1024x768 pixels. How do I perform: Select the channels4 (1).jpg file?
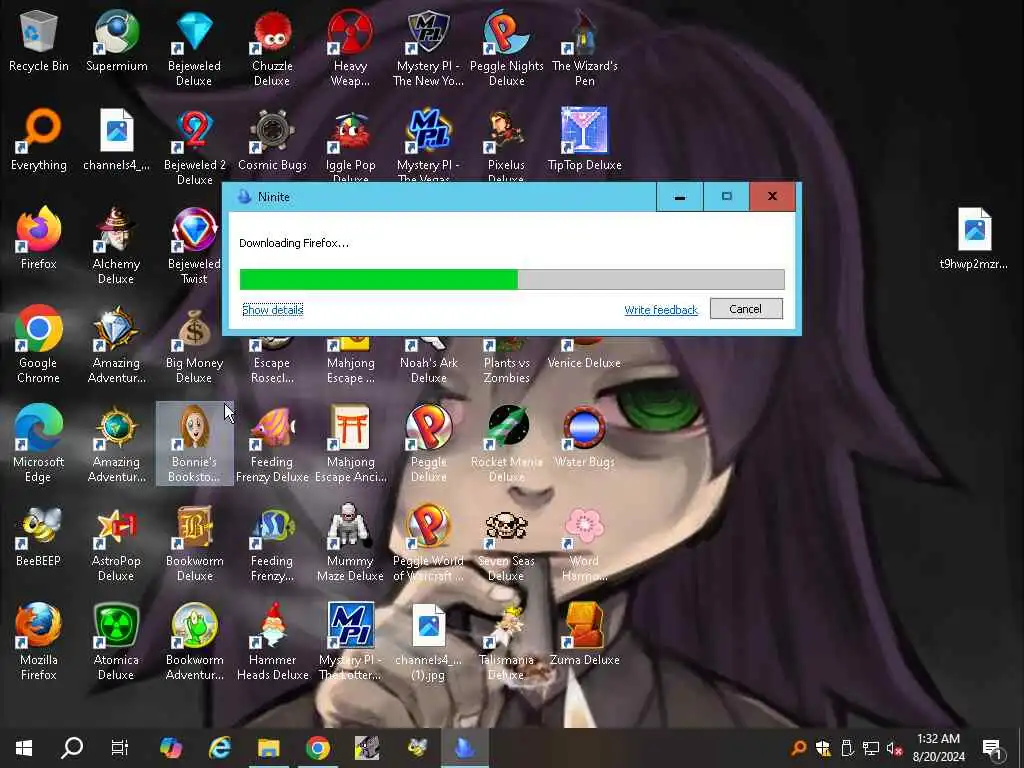point(428,643)
